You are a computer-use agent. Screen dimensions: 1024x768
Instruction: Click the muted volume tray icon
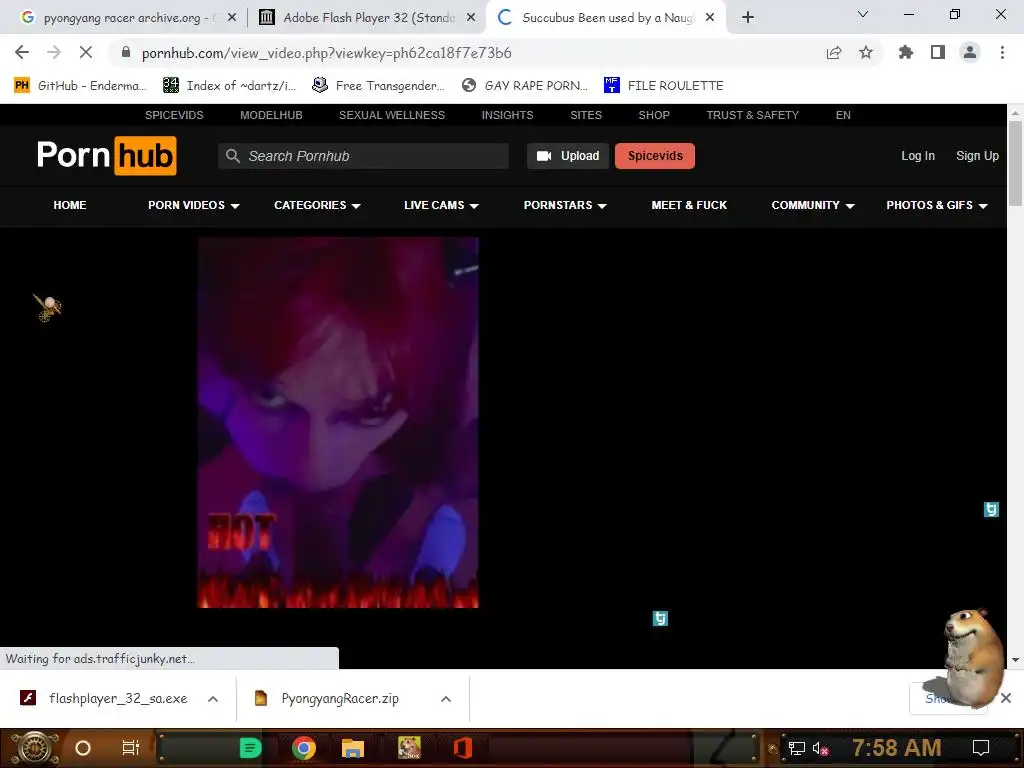(820, 748)
